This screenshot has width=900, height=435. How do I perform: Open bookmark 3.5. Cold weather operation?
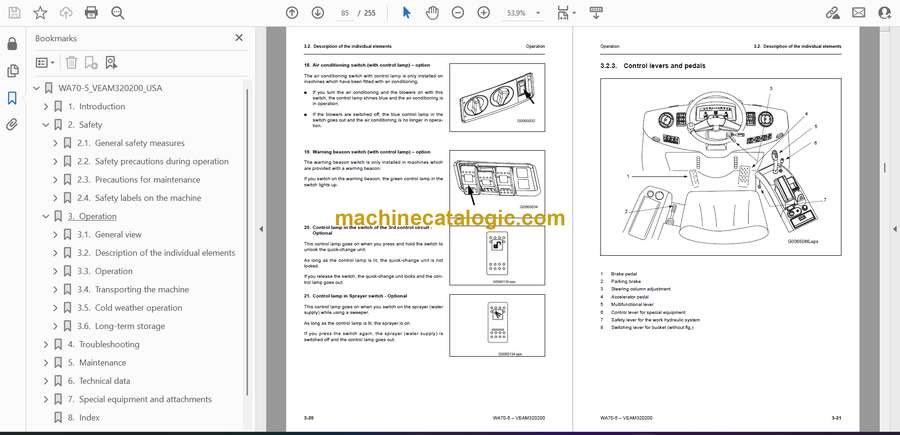[x=129, y=308]
